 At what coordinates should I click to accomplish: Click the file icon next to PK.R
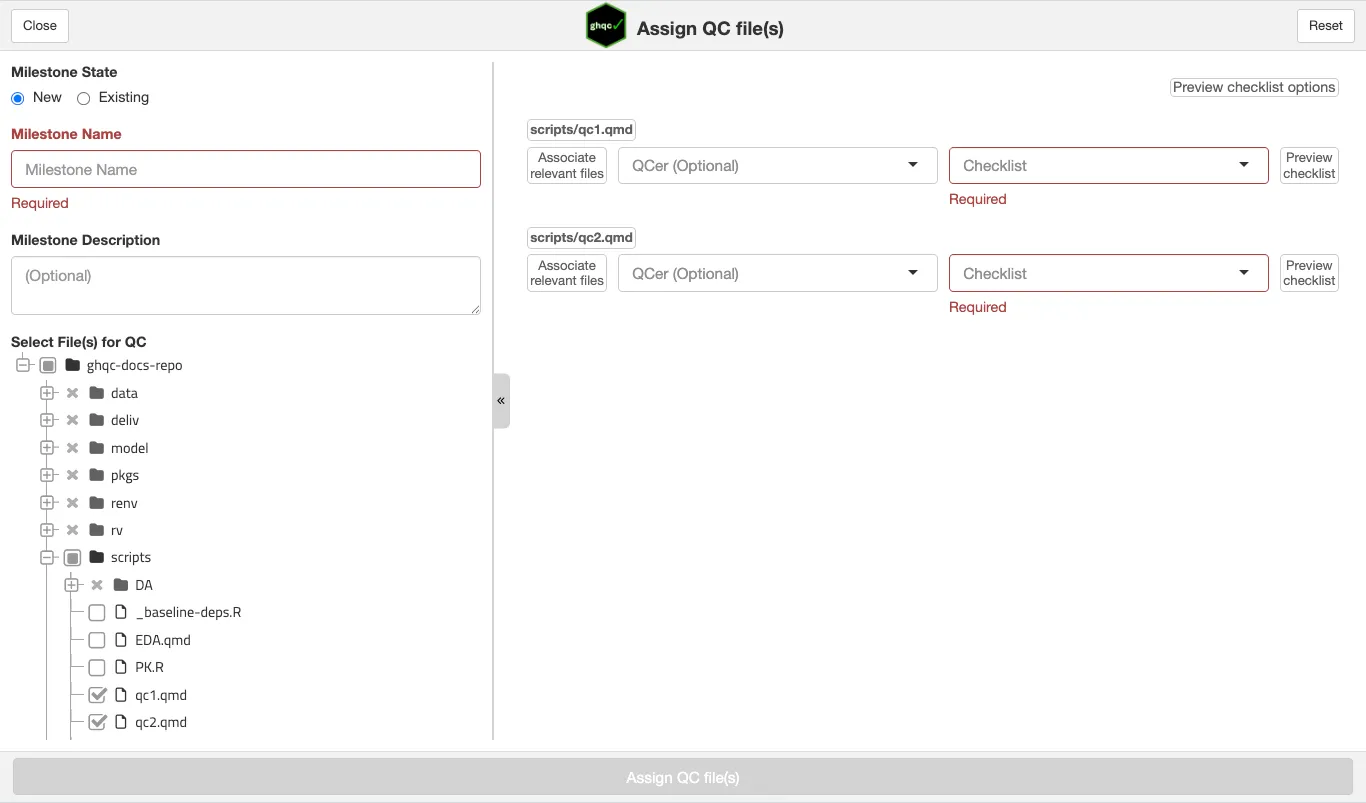tap(121, 667)
